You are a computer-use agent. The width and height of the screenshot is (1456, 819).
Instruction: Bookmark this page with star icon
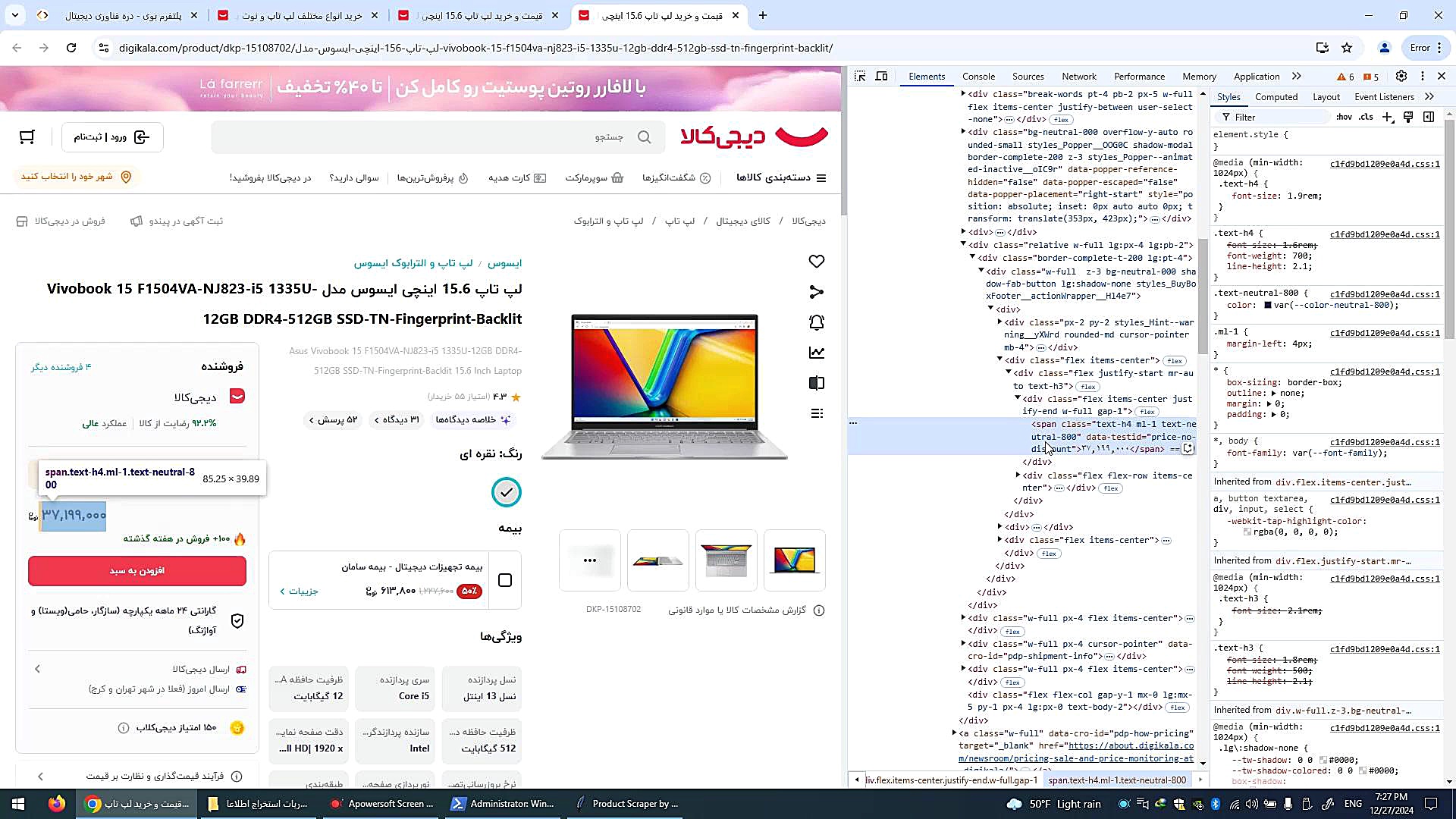pyautogui.click(x=1347, y=48)
